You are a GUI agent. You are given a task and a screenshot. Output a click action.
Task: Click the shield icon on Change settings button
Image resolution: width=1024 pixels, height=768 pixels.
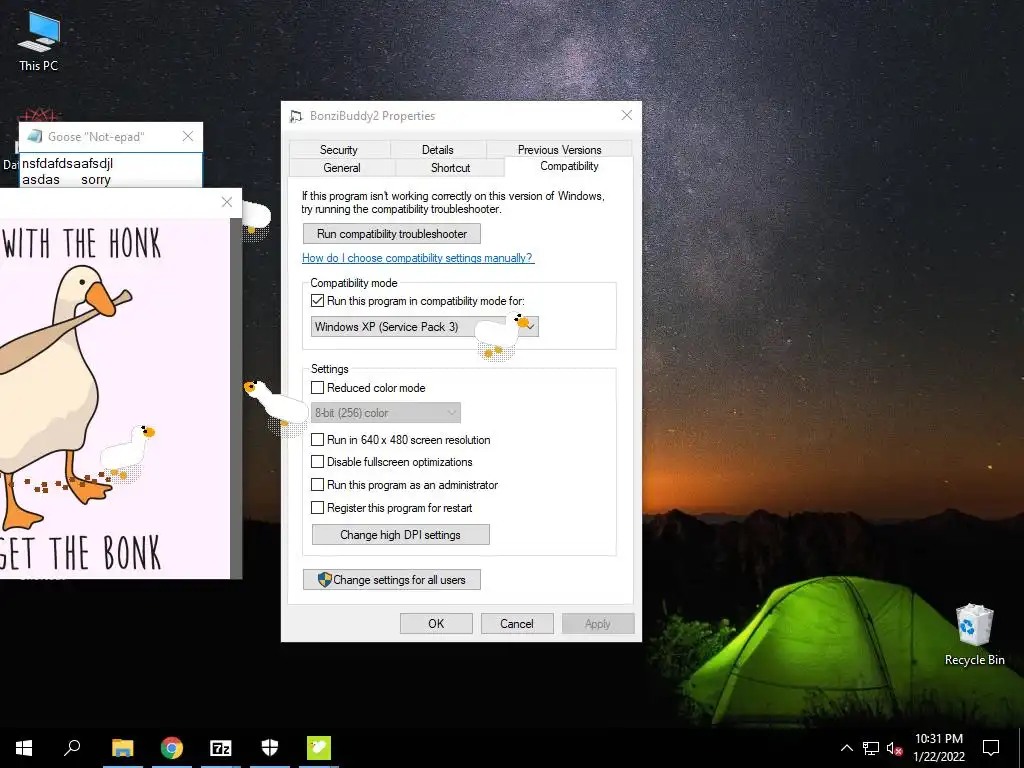coord(325,579)
